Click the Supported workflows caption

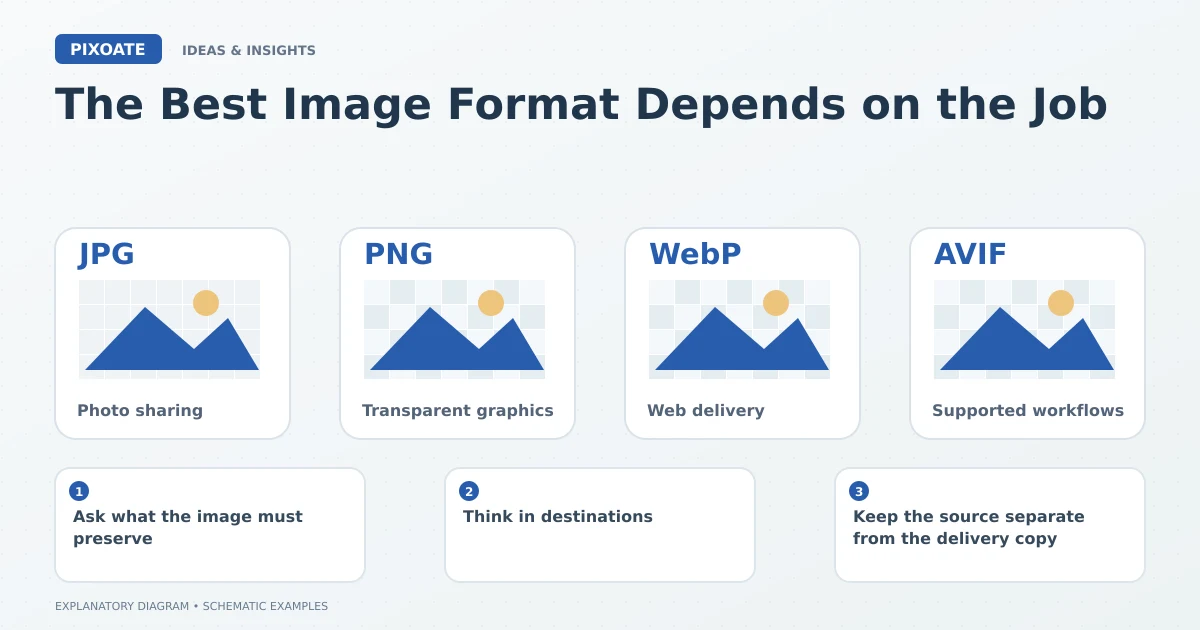point(1027,410)
